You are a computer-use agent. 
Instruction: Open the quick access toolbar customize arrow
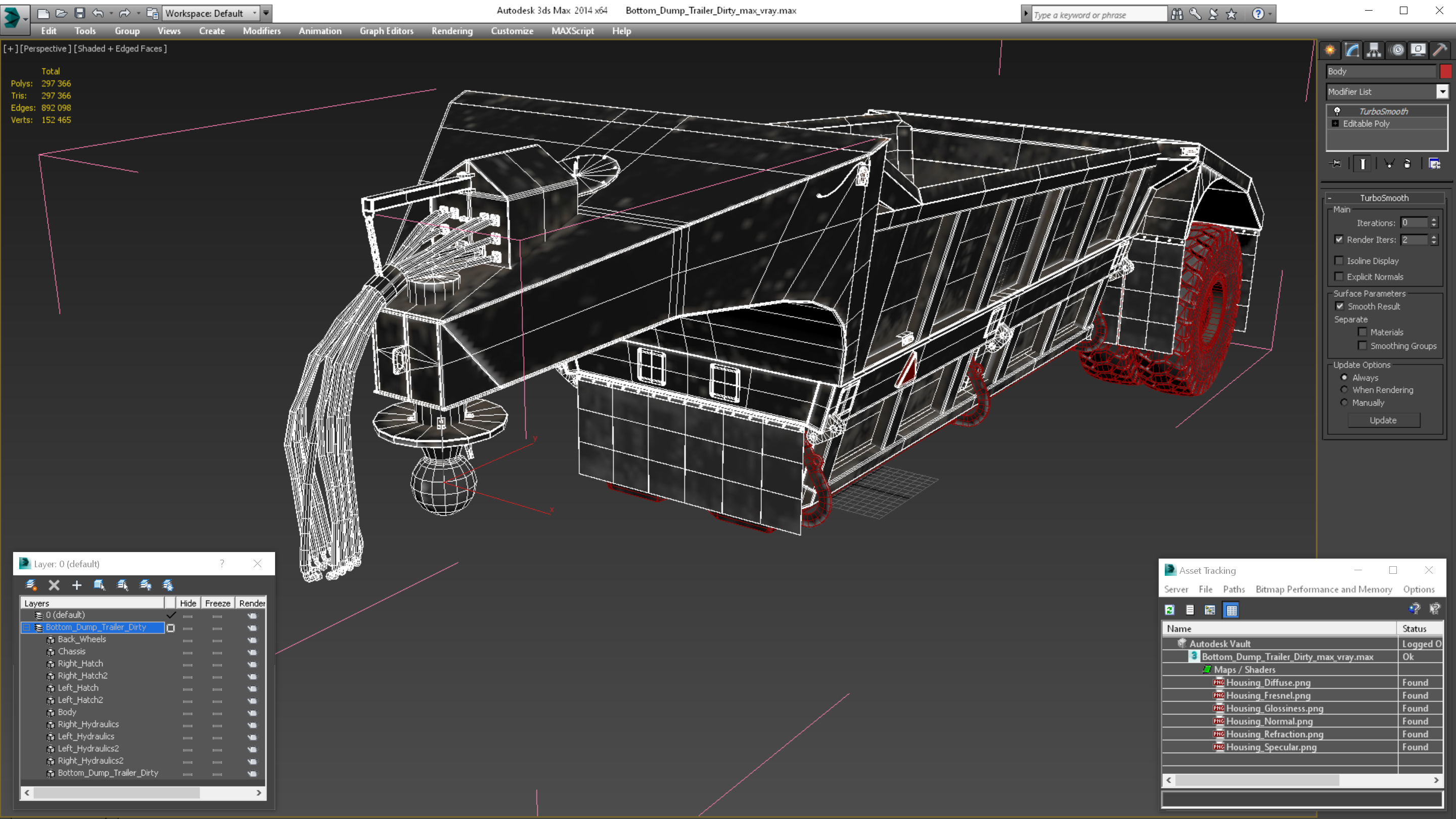266,13
